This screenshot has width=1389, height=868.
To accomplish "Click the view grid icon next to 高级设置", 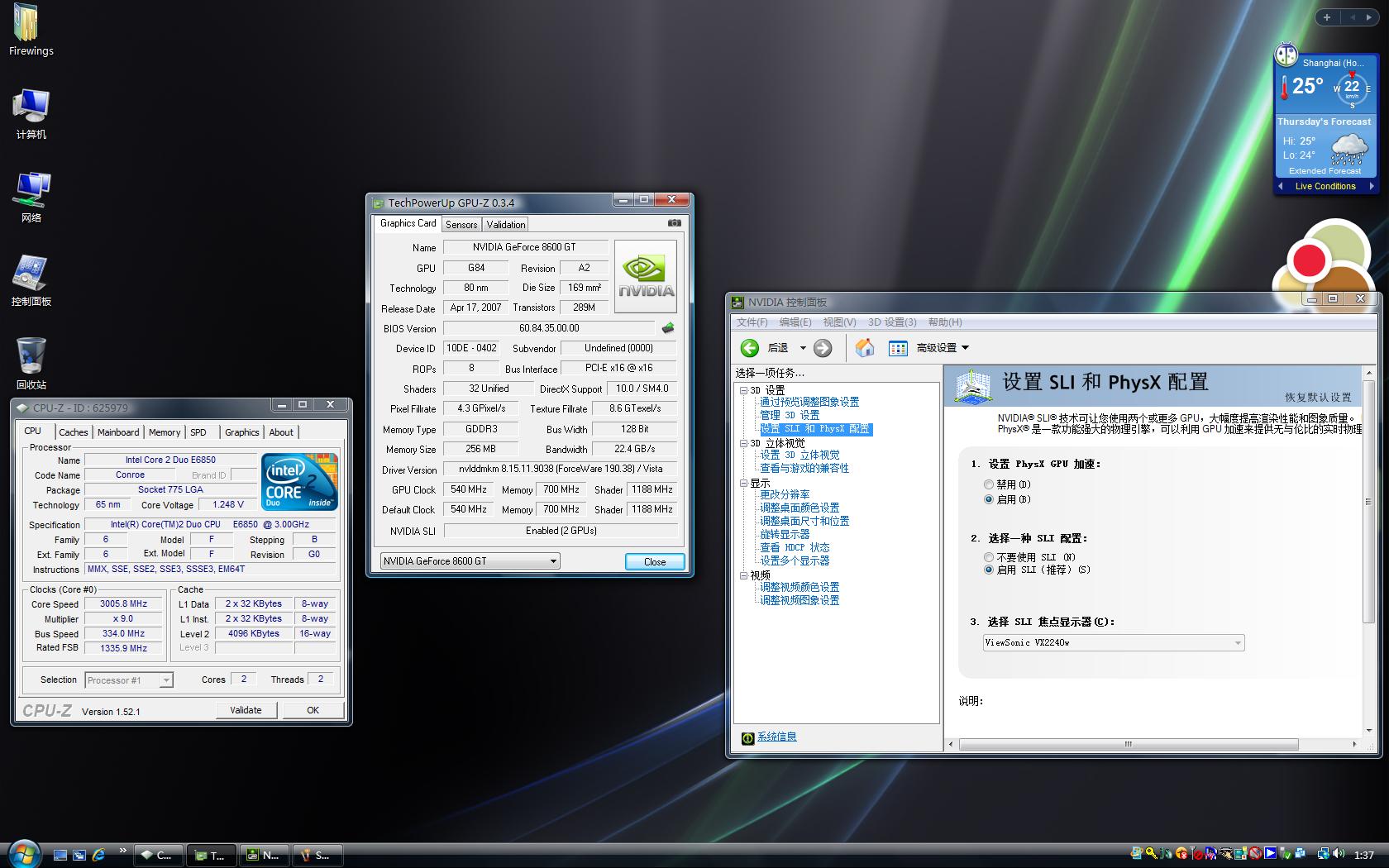I will click(x=898, y=348).
